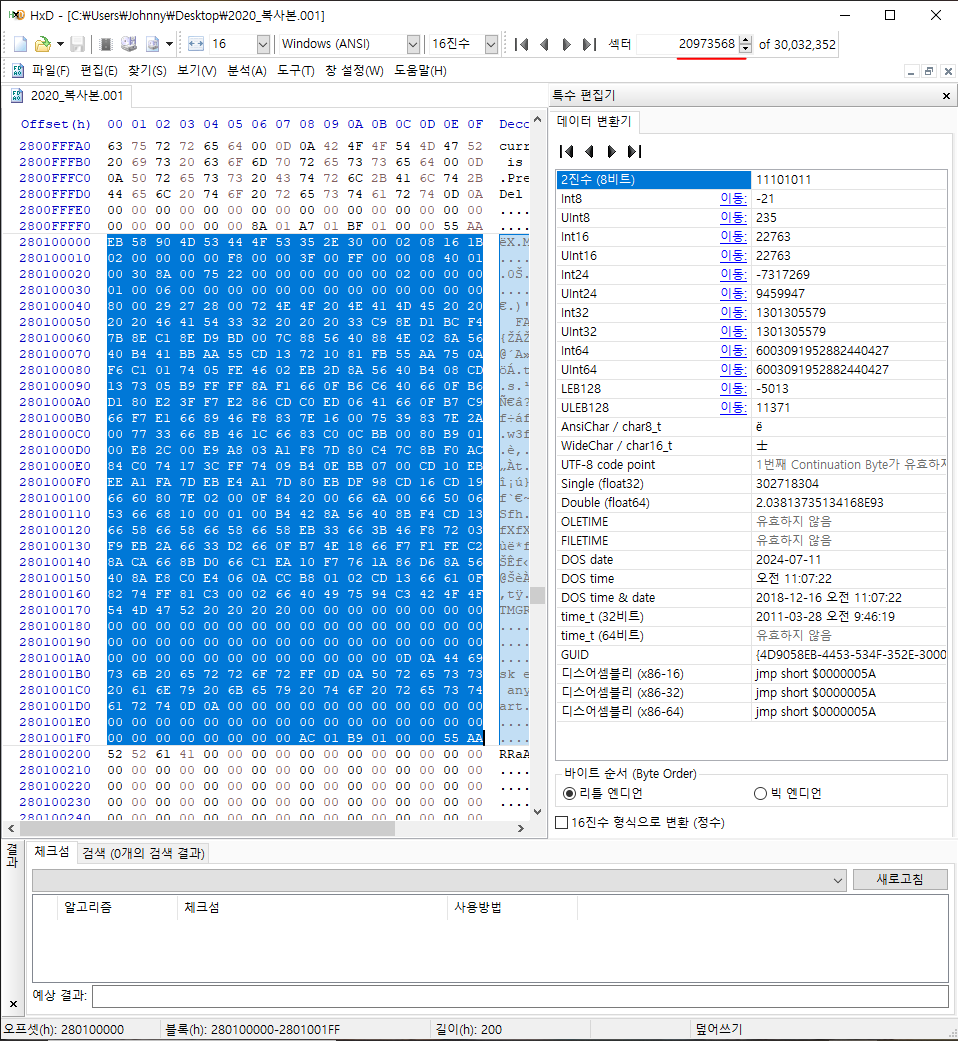Click 이동 link in ULEB128 row
This screenshot has height=1041, width=958.
[734, 408]
